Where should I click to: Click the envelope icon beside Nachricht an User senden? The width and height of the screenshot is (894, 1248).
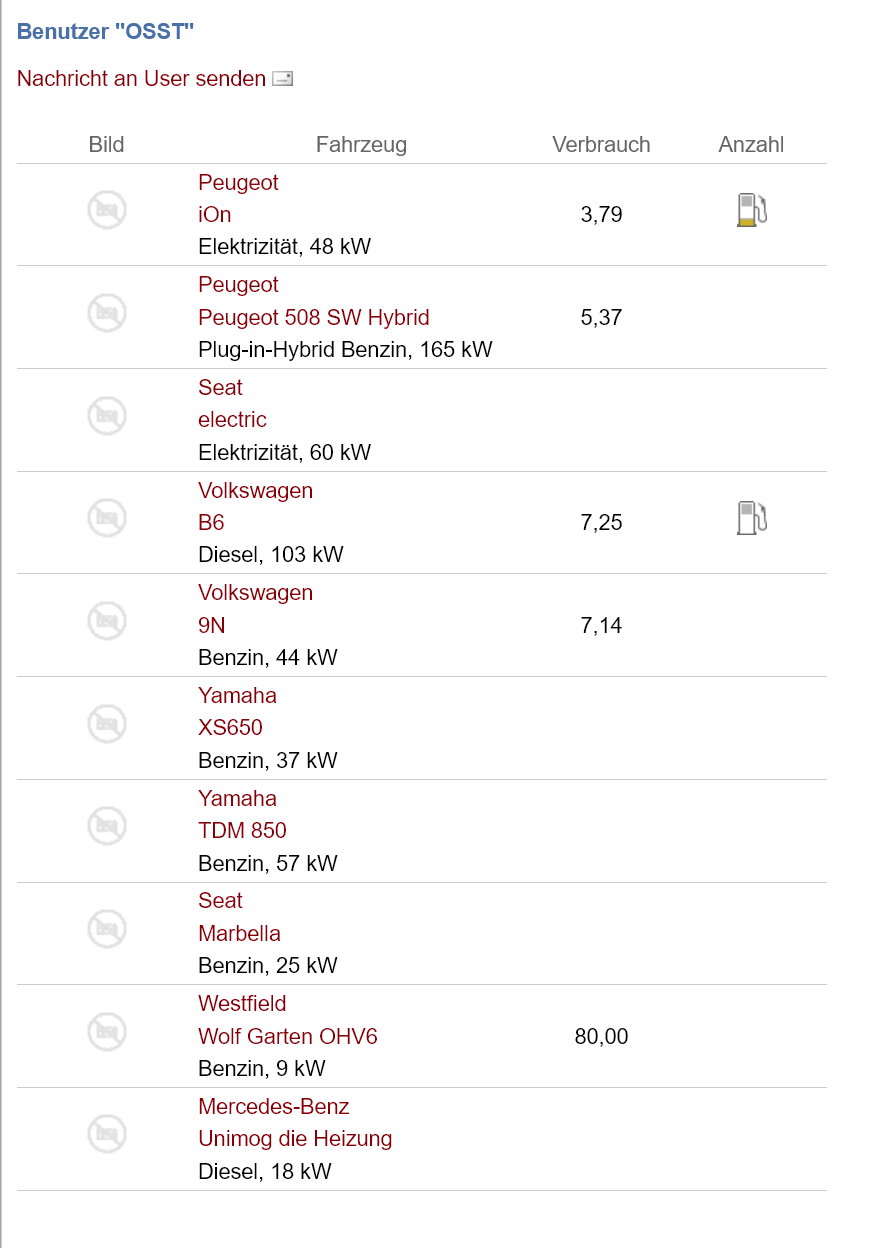283,79
